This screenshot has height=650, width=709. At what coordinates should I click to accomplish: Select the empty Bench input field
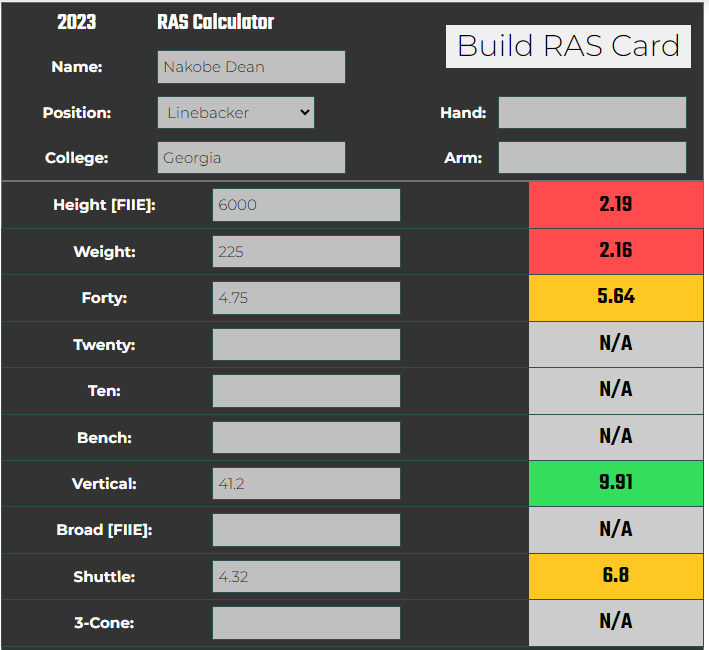tap(306, 437)
